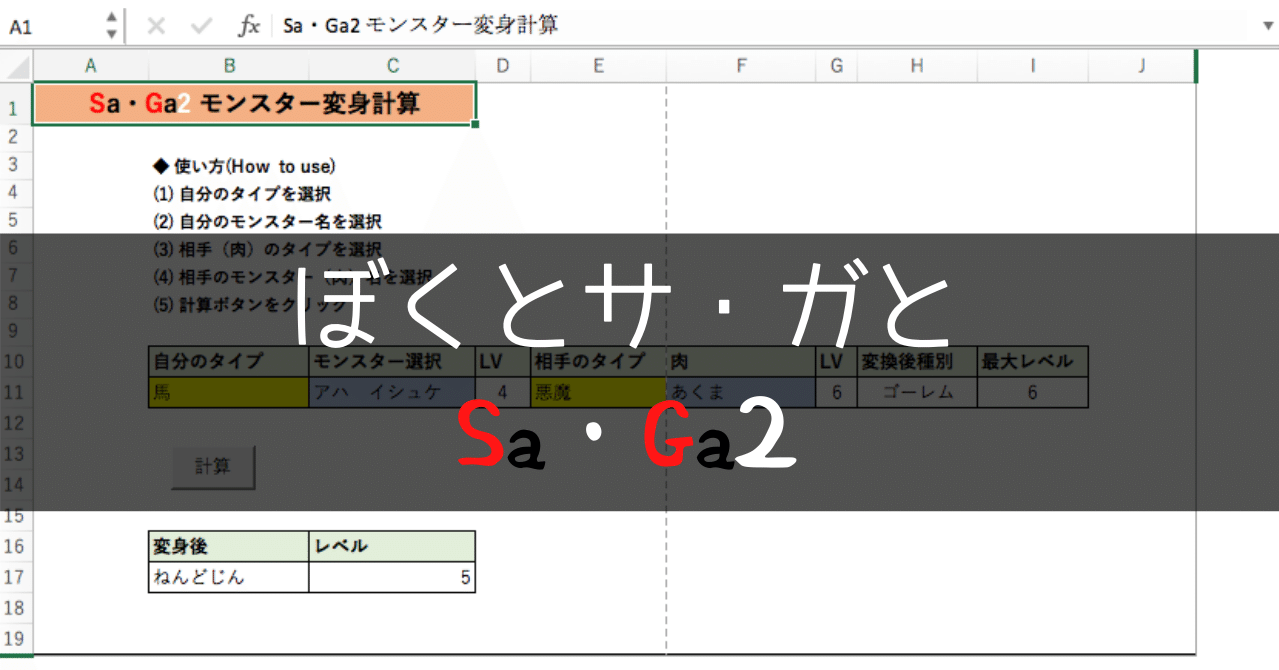Click the confirm checkmark formula icon
Screen dimensions: 1279x670
202,26
